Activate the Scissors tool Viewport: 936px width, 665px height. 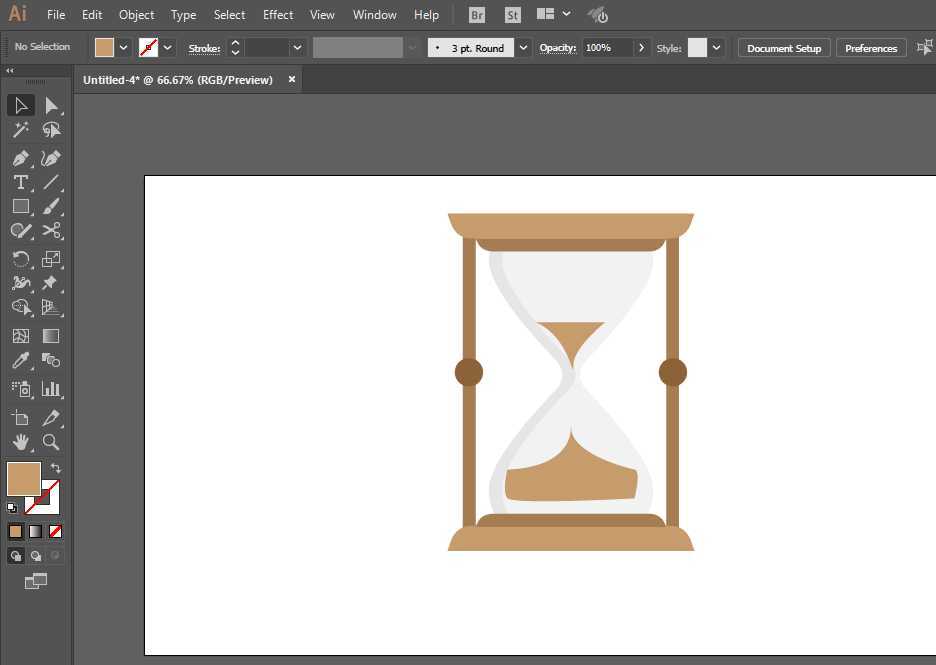click(51, 230)
